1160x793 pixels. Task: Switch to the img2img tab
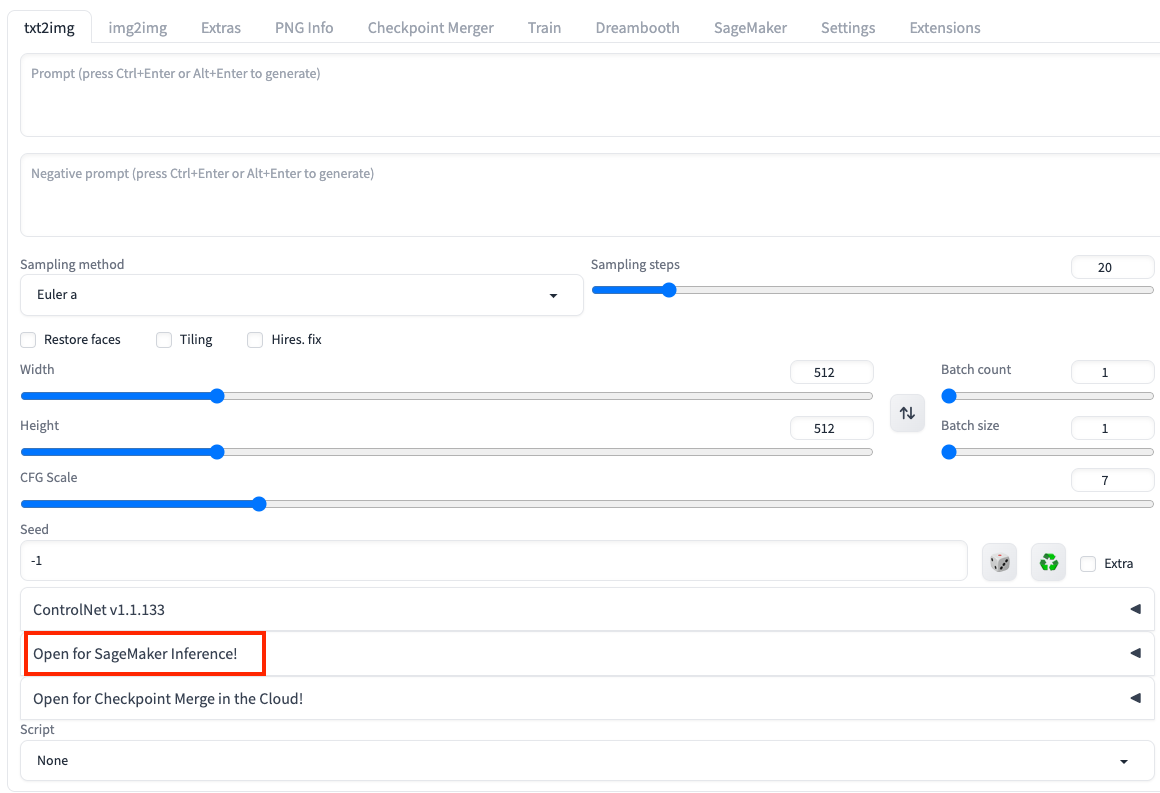pyautogui.click(x=138, y=28)
